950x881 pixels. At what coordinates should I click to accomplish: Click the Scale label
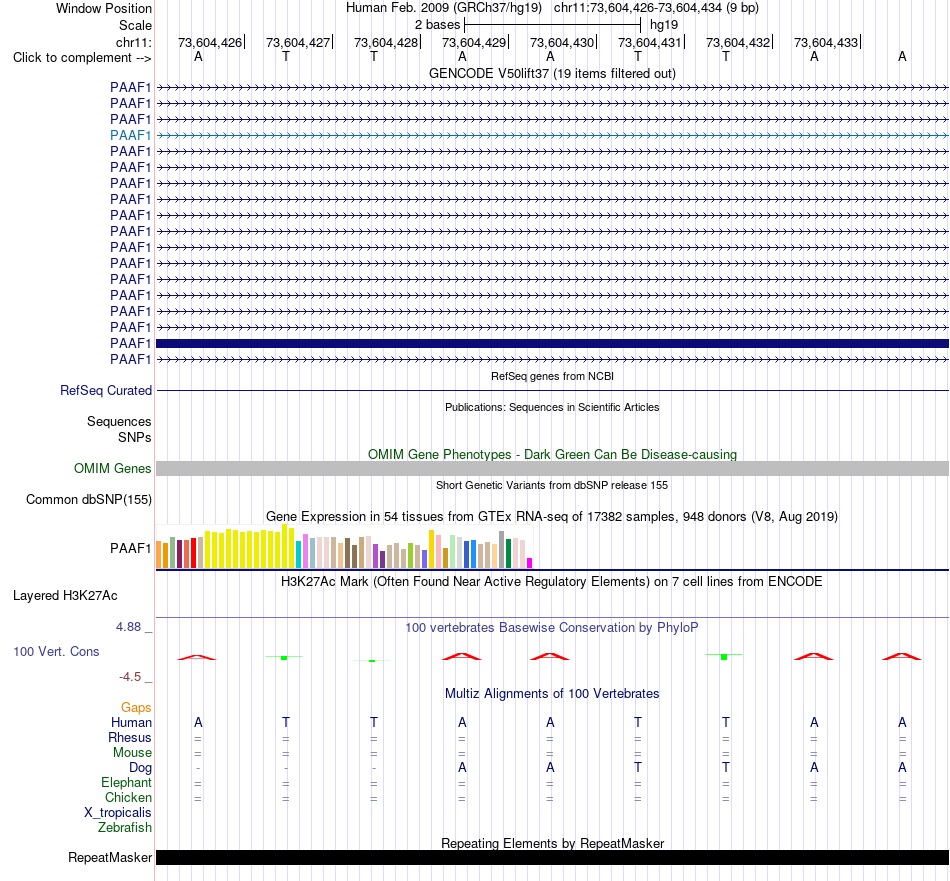tap(135, 25)
